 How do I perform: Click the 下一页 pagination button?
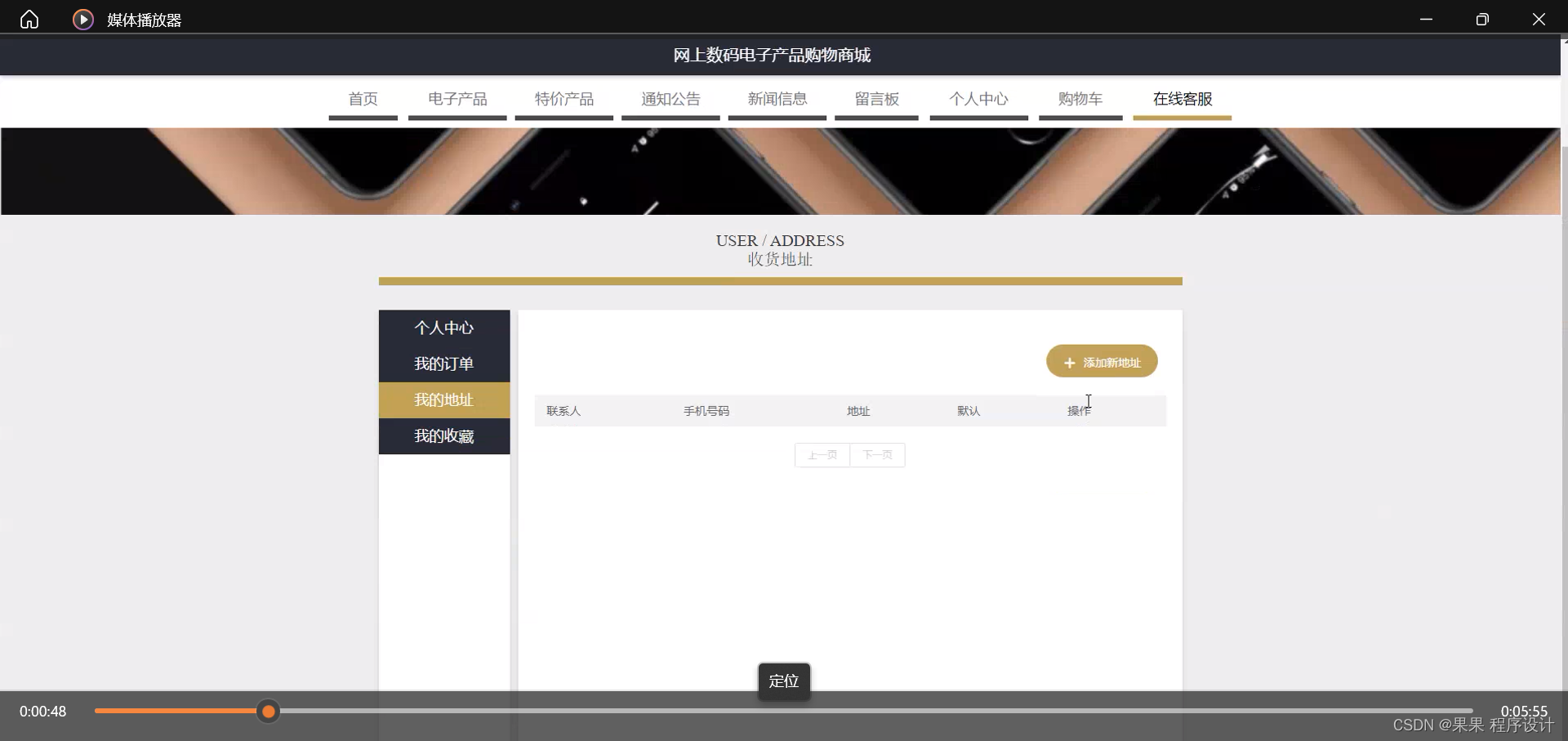point(877,455)
